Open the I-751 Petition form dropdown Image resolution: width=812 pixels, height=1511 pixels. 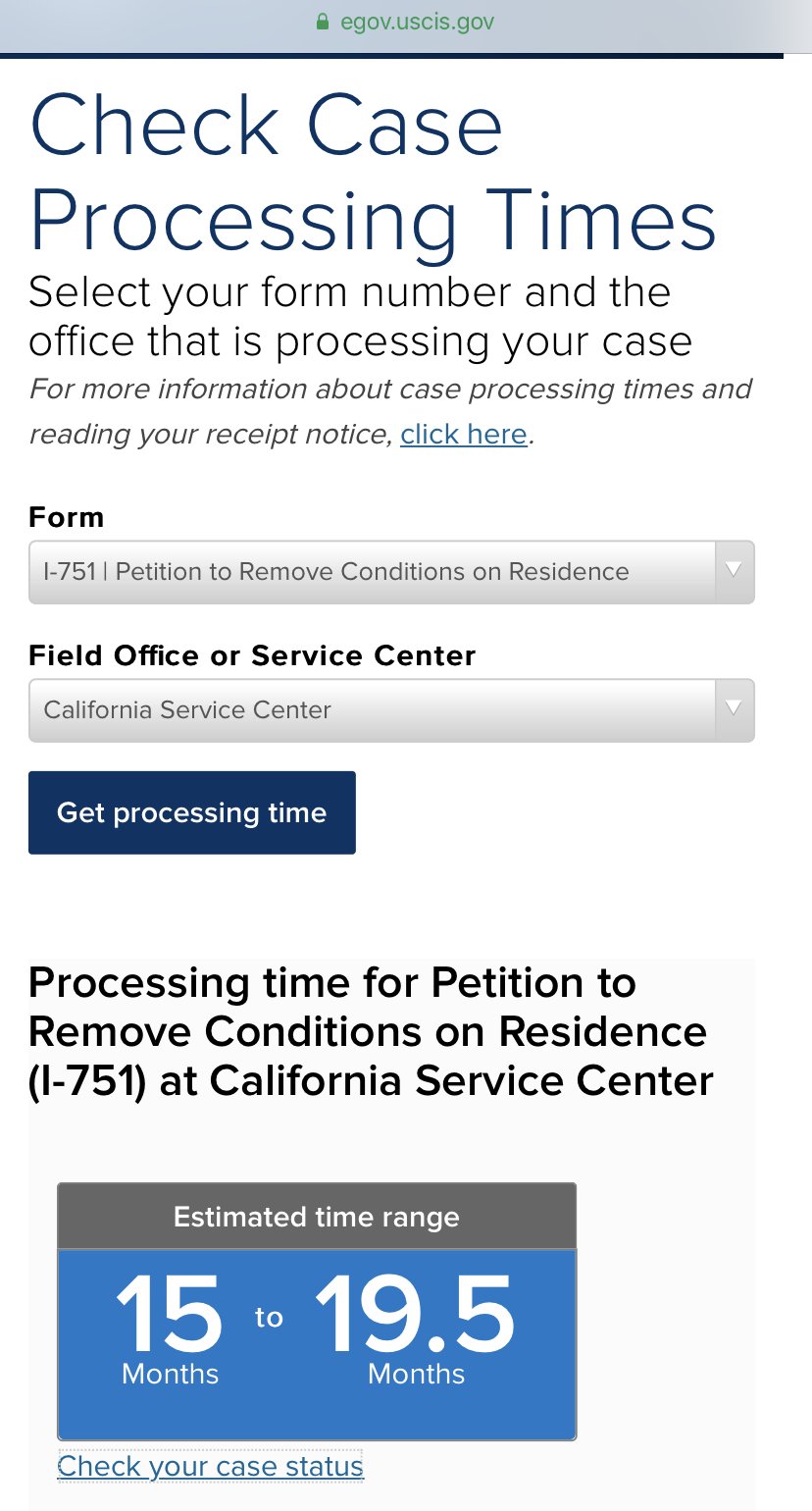point(391,572)
